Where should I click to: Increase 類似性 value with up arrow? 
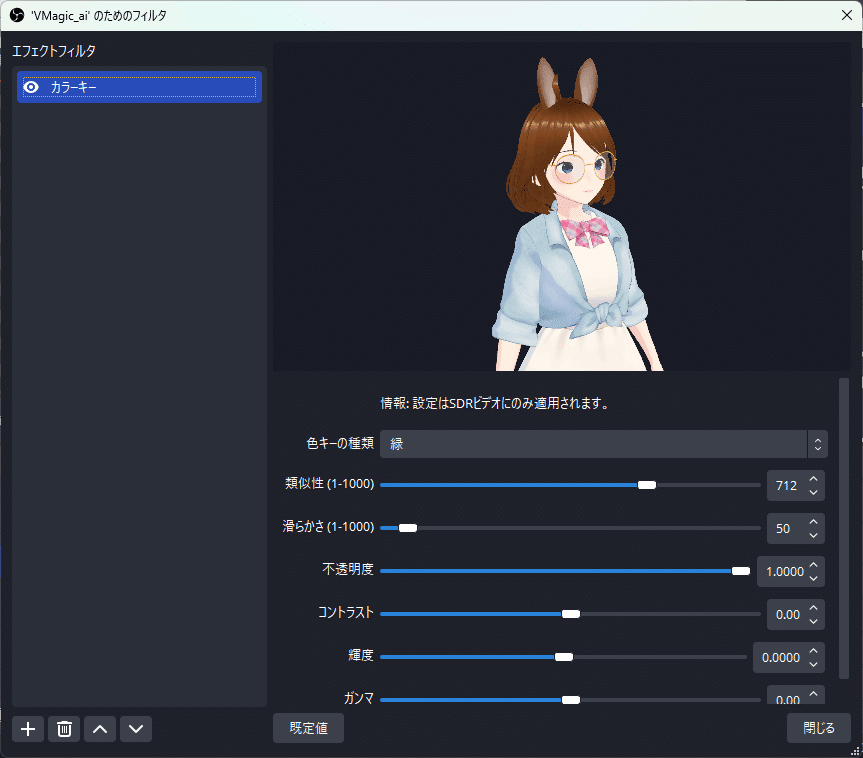[813, 479]
